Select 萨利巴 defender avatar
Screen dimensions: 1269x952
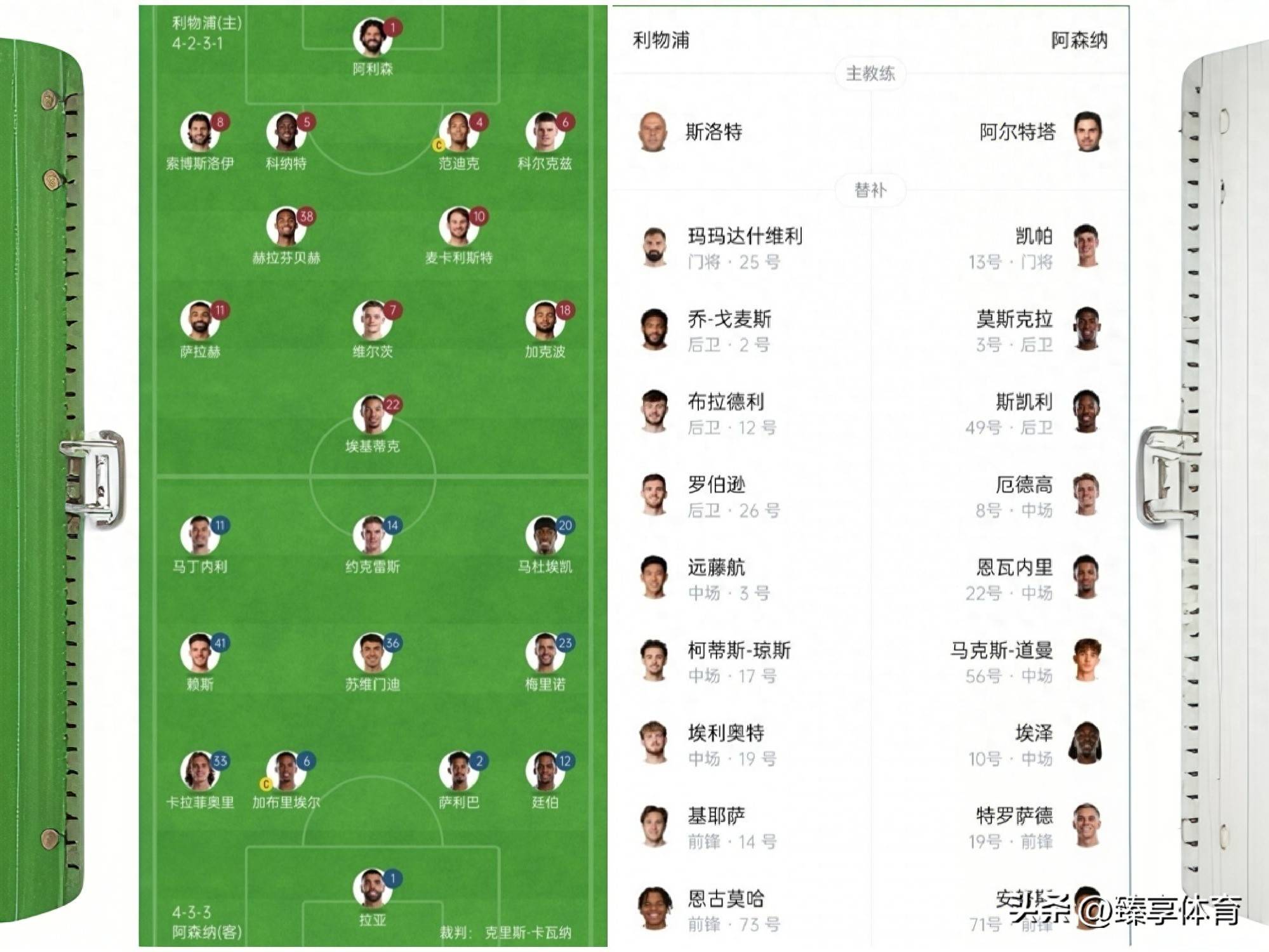458,770
